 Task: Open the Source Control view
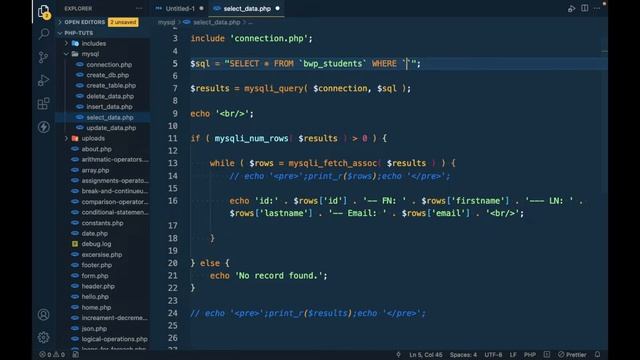click(44, 57)
